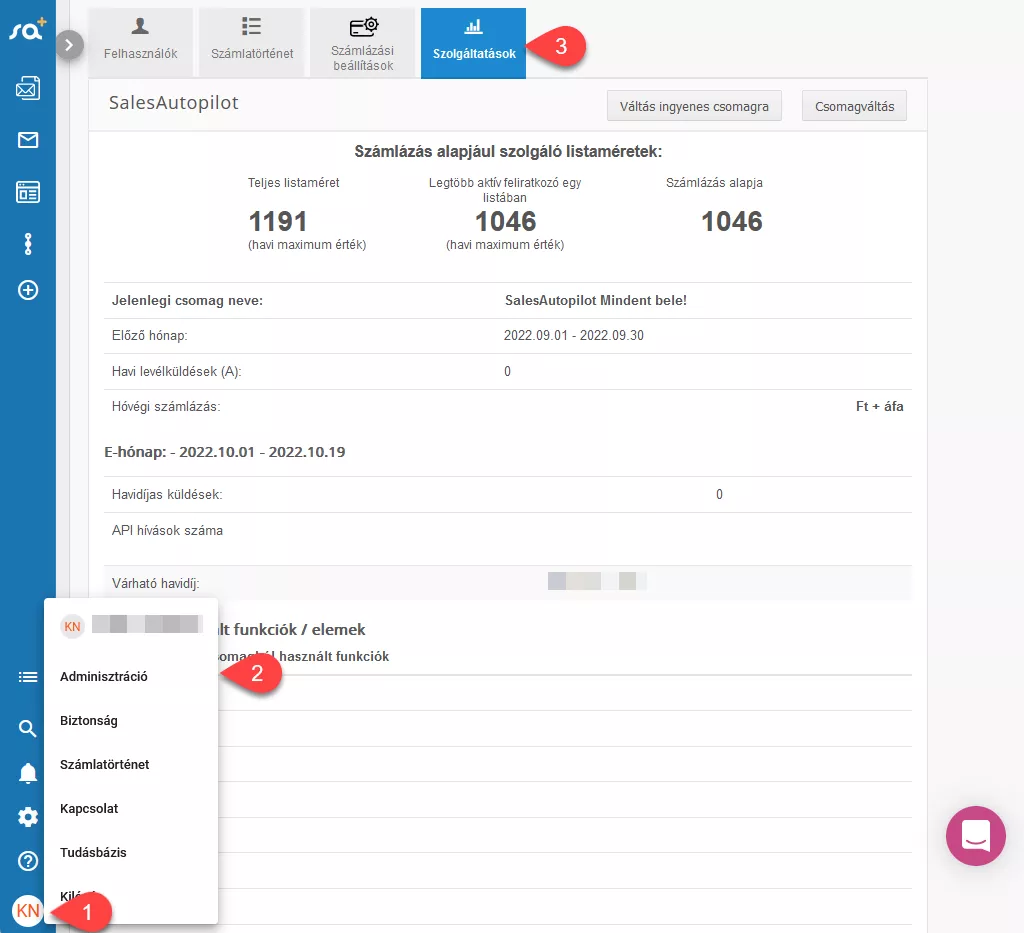Screen dimensions: 1024x933
Task: Switch to the Számlázási beállítások tab
Action: pyautogui.click(x=362, y=42)
